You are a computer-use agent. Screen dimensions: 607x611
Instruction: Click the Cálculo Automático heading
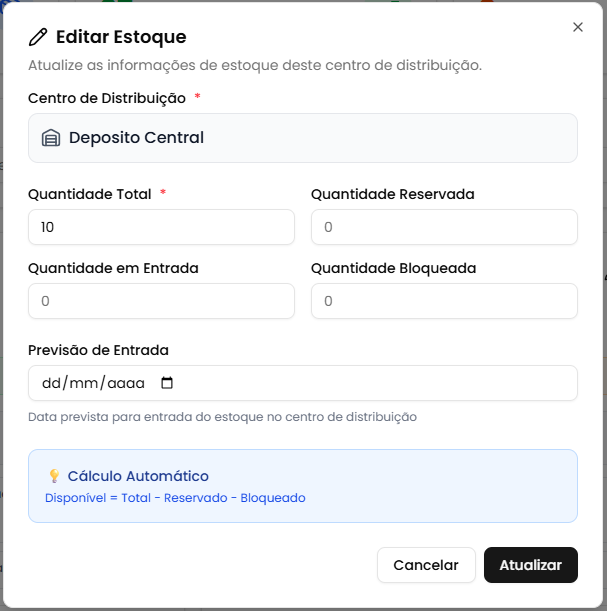pos(138,476)
